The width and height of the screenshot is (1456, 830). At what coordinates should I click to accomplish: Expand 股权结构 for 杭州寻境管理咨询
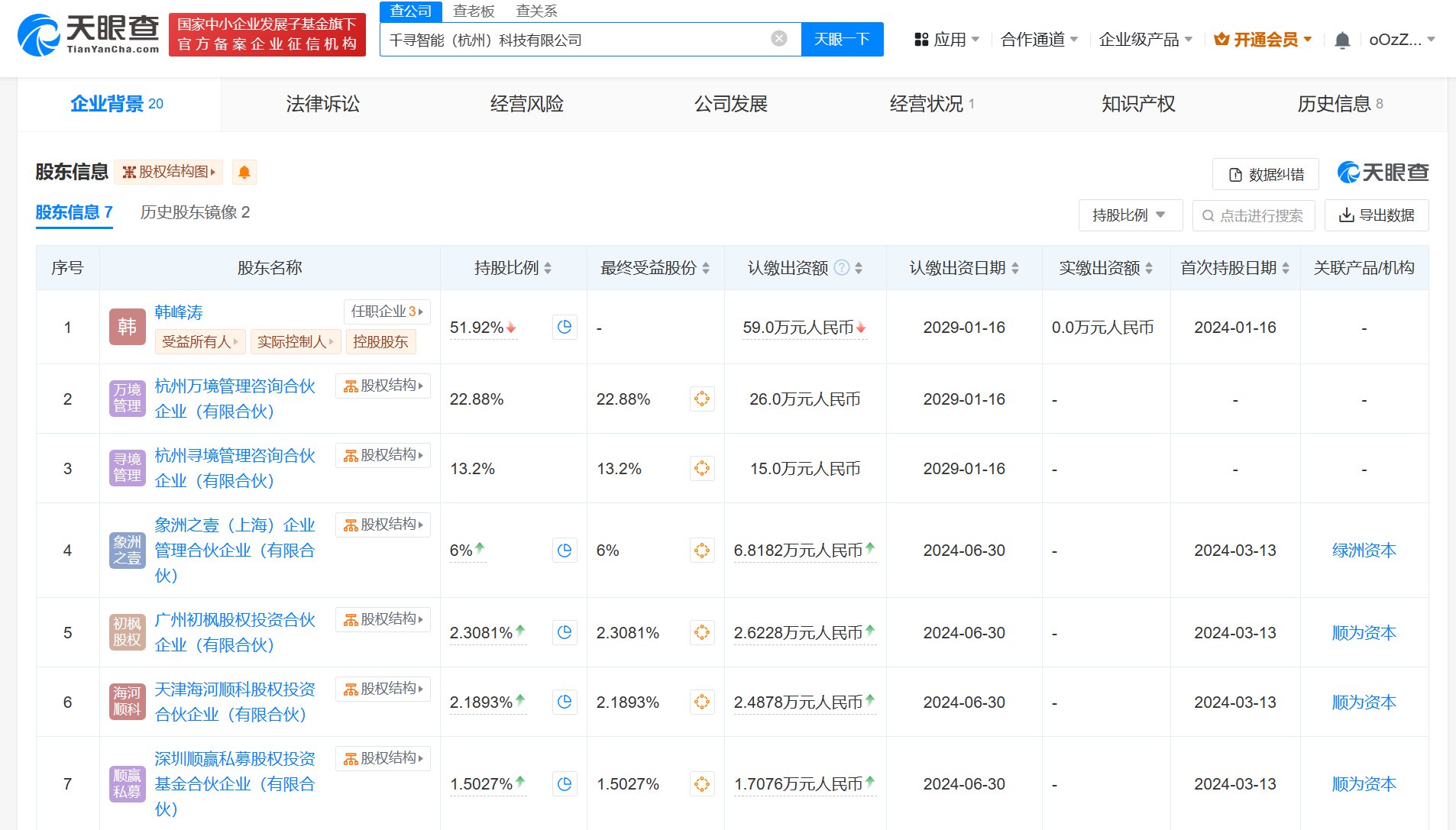pyautogui.click(x=383, y=455)
